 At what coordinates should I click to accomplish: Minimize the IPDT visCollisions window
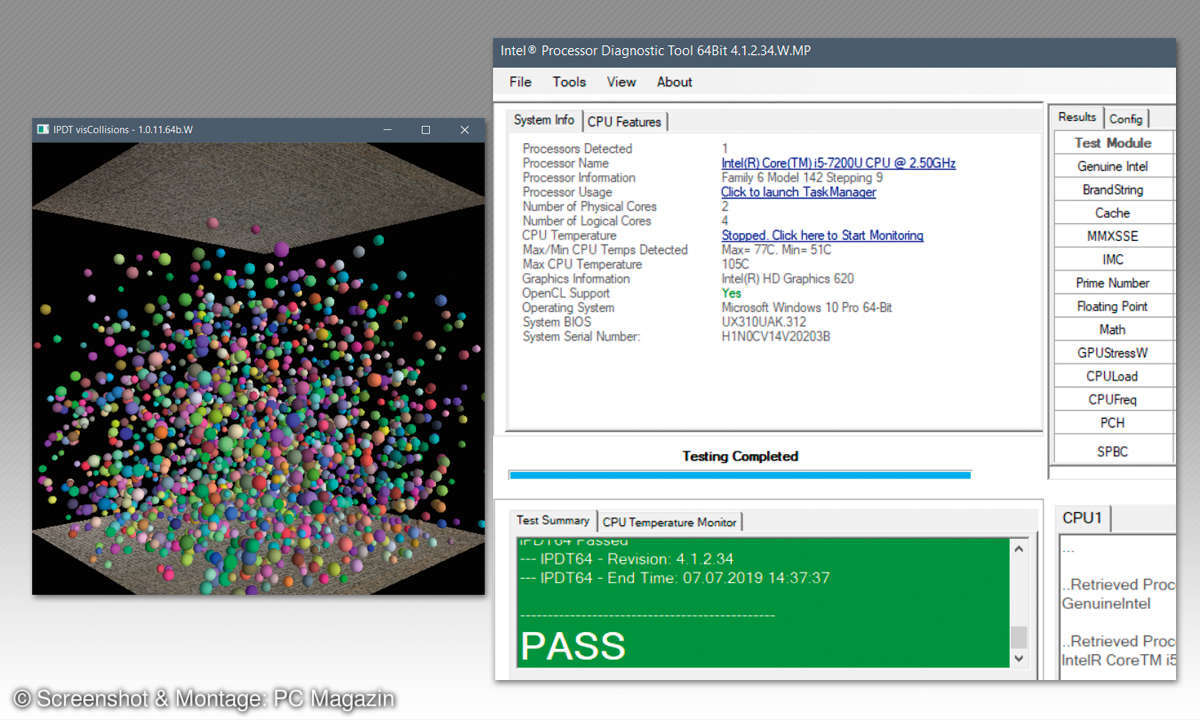pos(387,130)
